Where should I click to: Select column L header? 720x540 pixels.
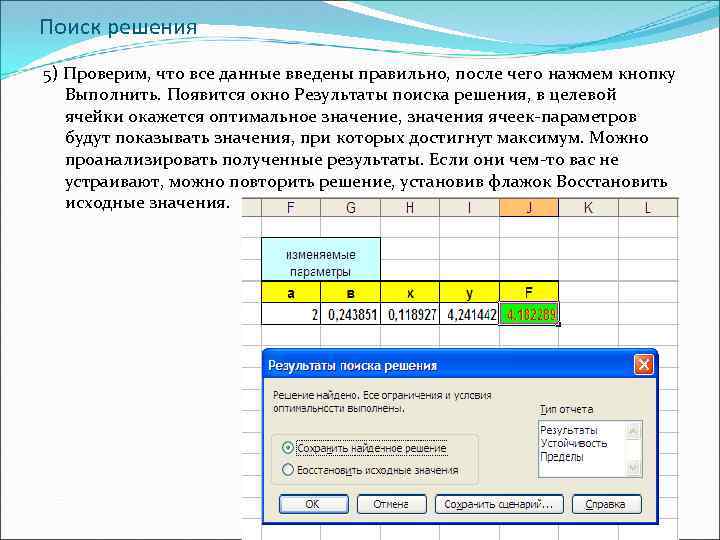coord(648,208)
